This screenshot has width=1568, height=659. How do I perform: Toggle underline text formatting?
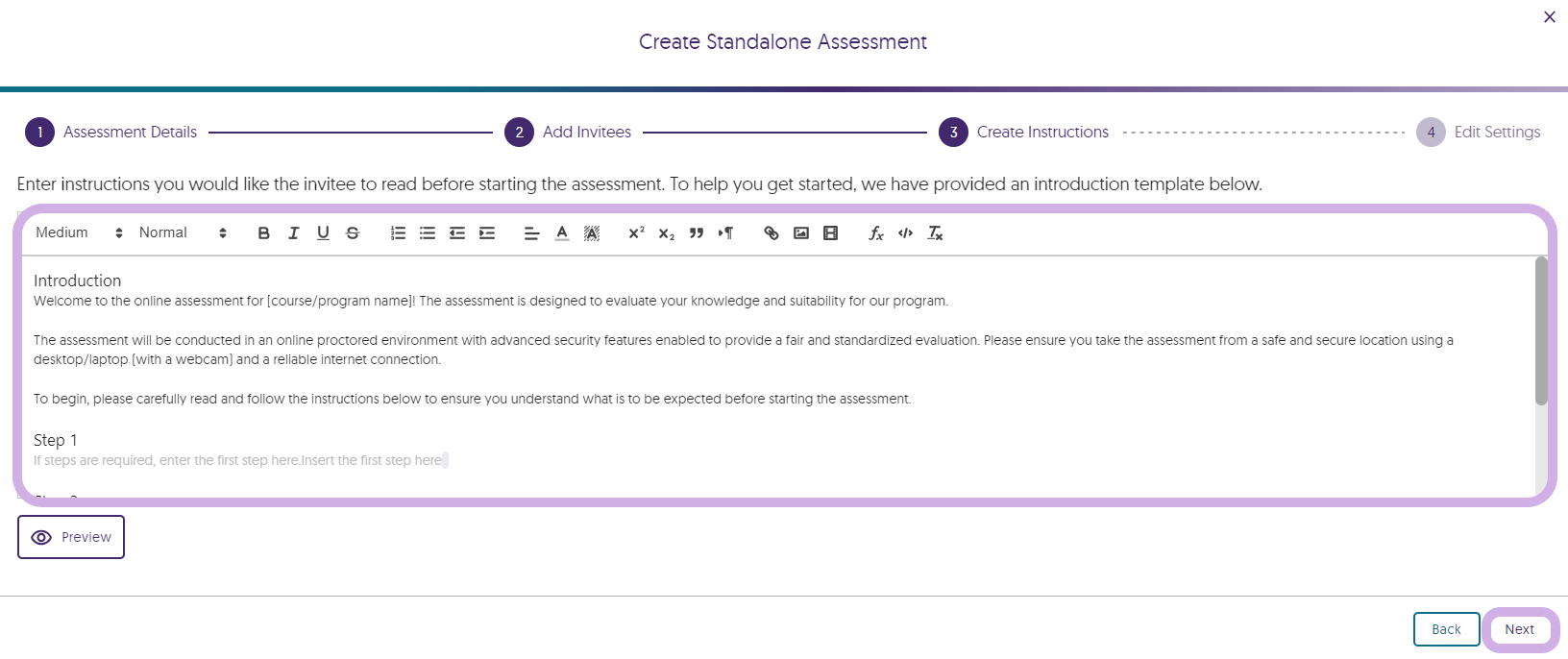323,233
